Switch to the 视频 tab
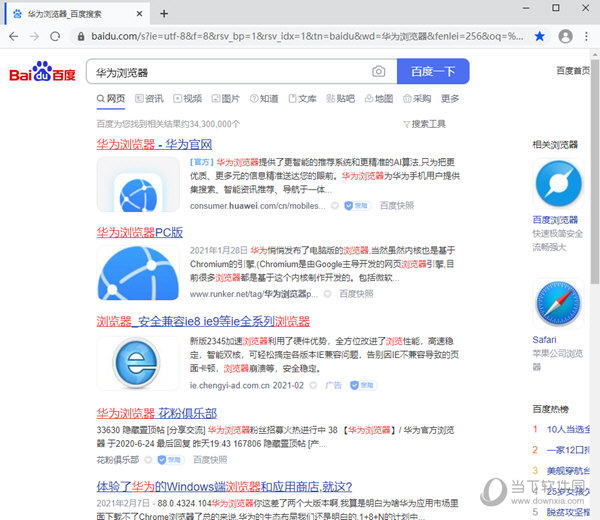The image size is (600, 520). pyautogui.click(x=188, y=99)
